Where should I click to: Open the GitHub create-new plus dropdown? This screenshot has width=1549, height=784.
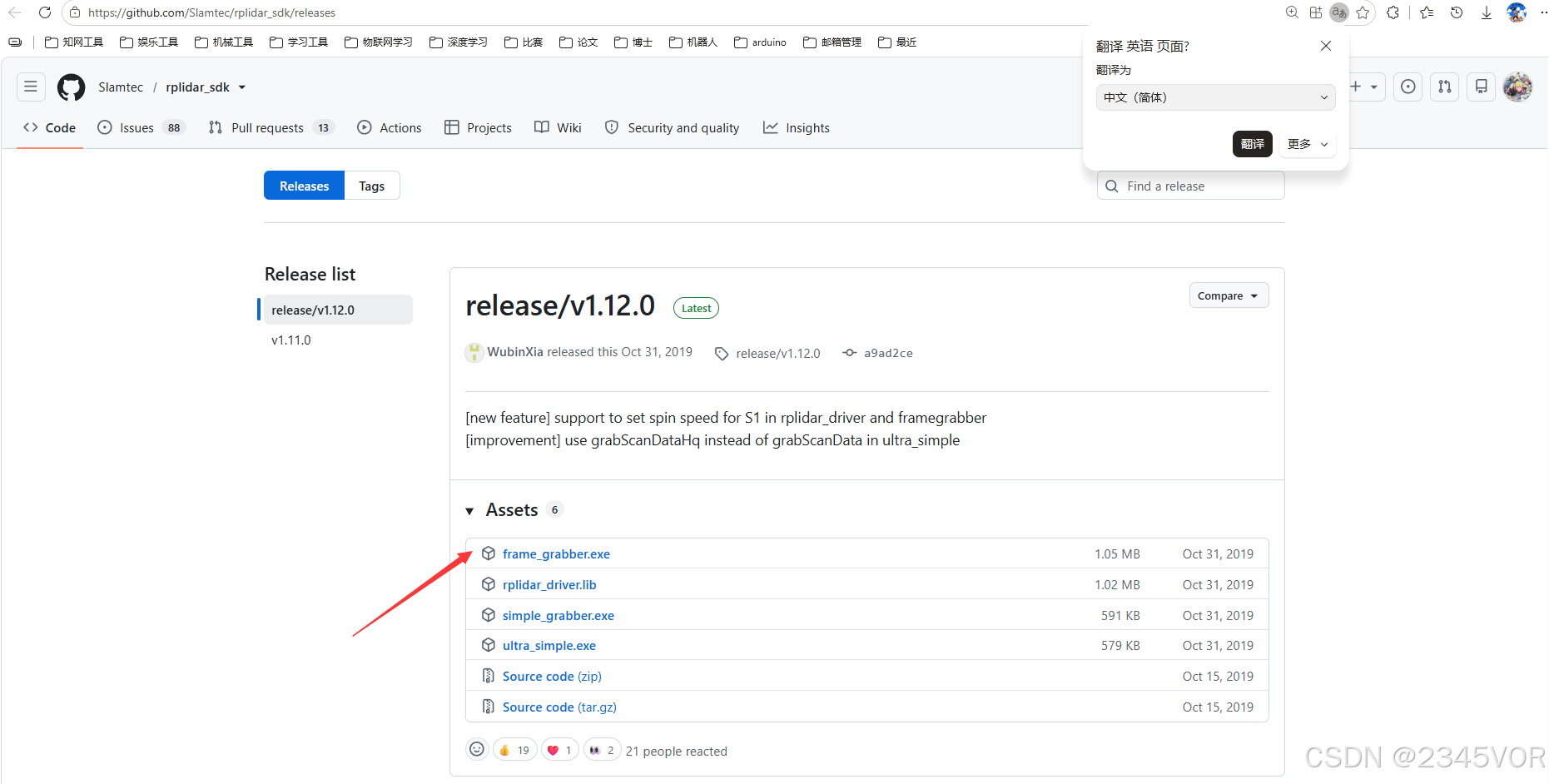[x=1365, y=87]
